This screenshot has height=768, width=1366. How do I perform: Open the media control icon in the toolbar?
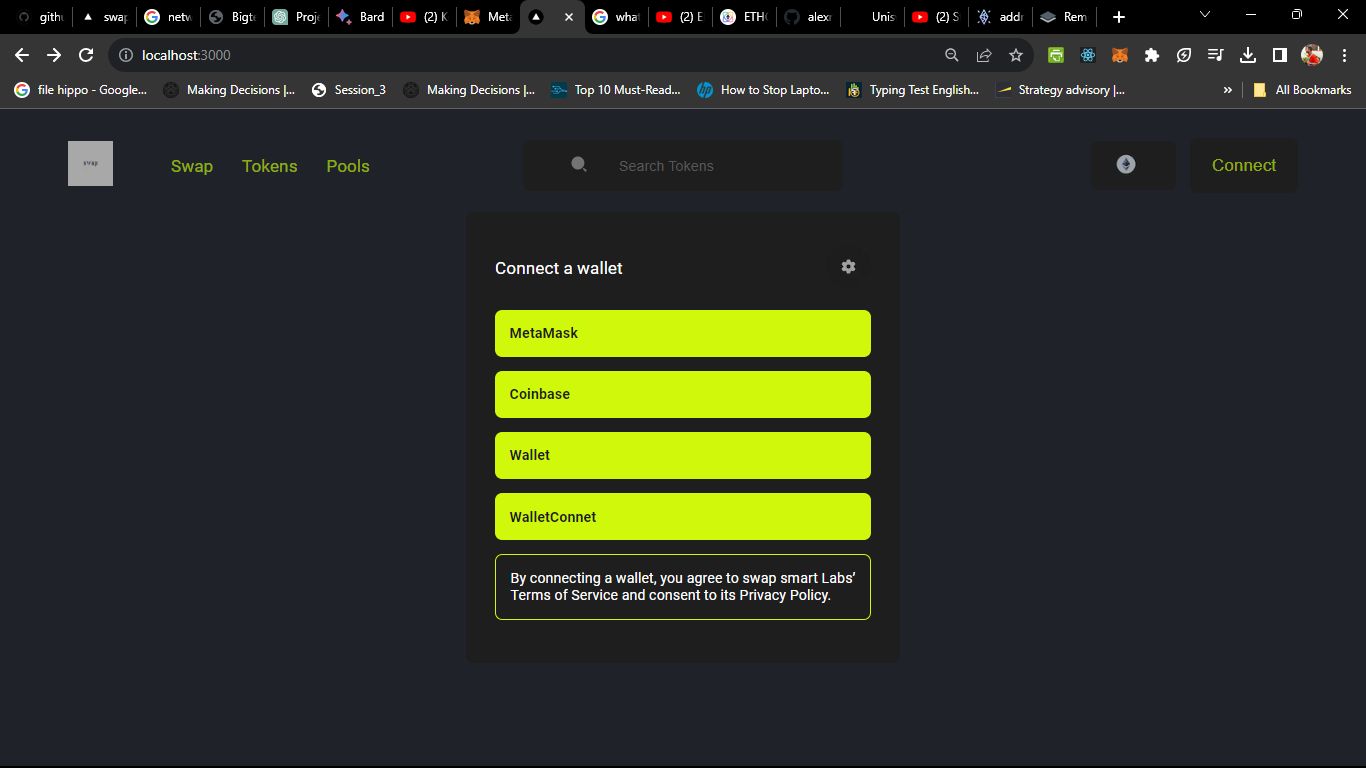1216,55
